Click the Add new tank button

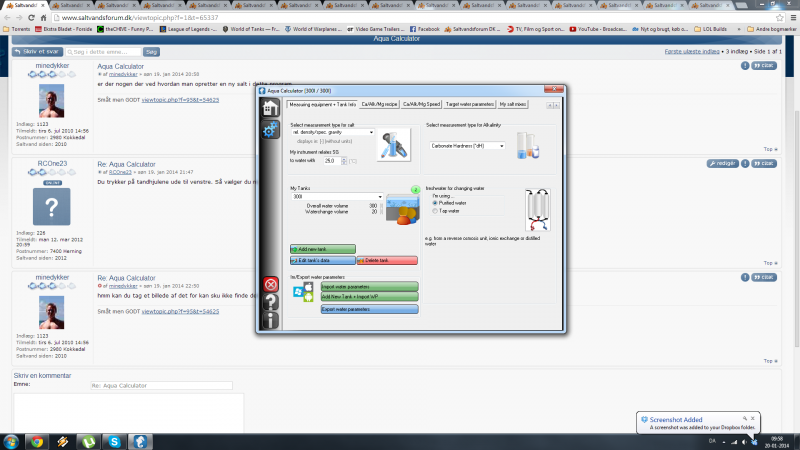point(322,249)
